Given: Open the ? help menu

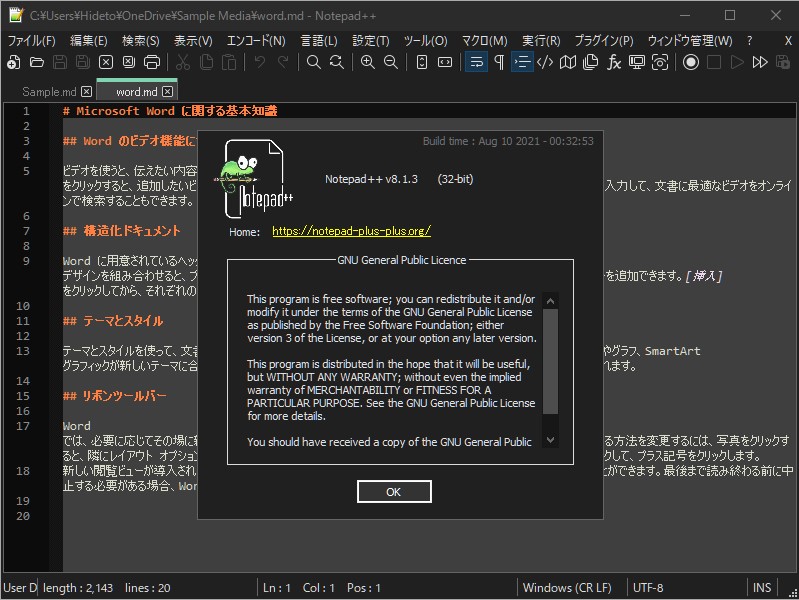Looking at the screenshot, I should (749, 41).
